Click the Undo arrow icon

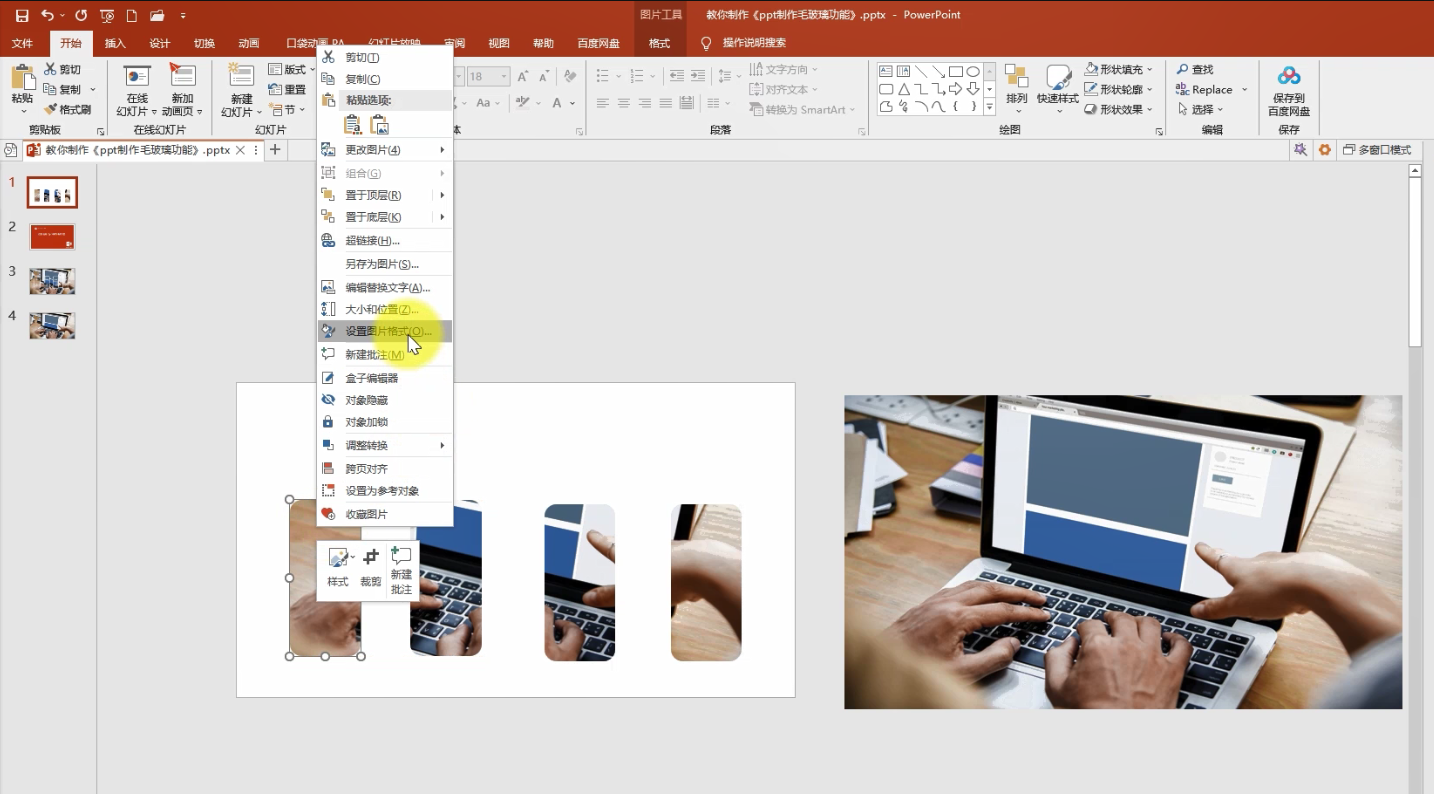pyautogui.click(x=47, y=16)
